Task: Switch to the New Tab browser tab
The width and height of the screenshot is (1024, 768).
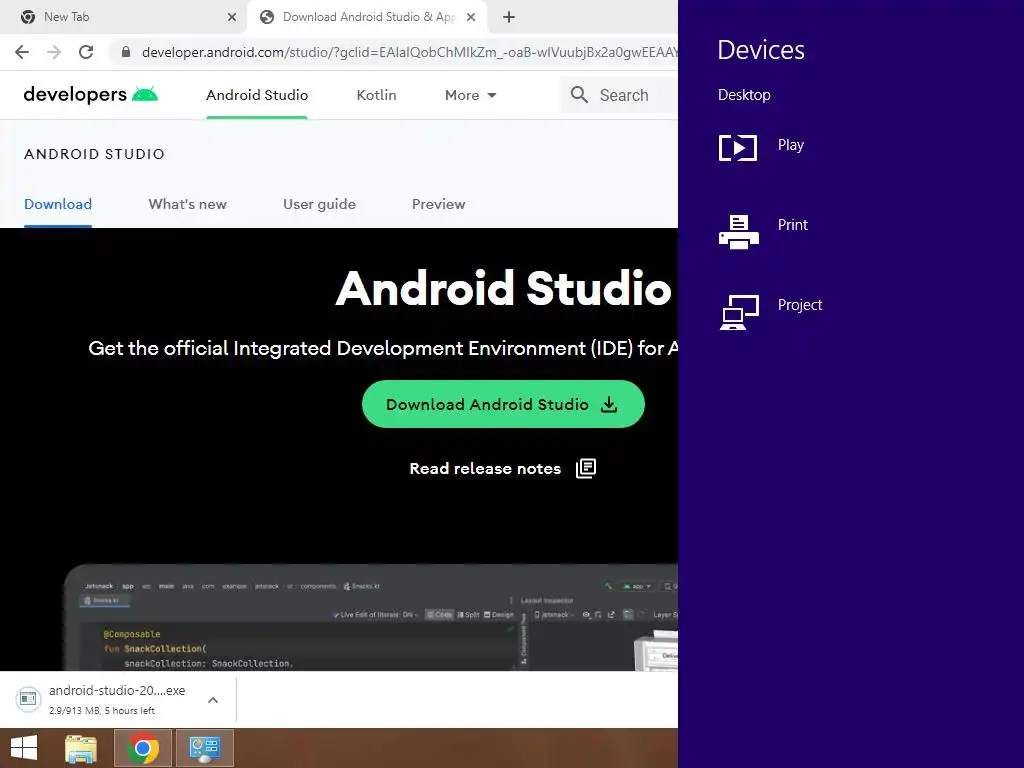Action: 124,17
